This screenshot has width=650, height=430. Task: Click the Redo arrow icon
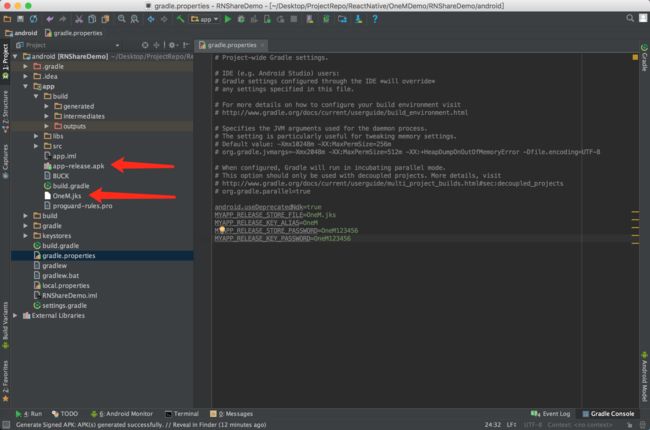pos(63,19)
